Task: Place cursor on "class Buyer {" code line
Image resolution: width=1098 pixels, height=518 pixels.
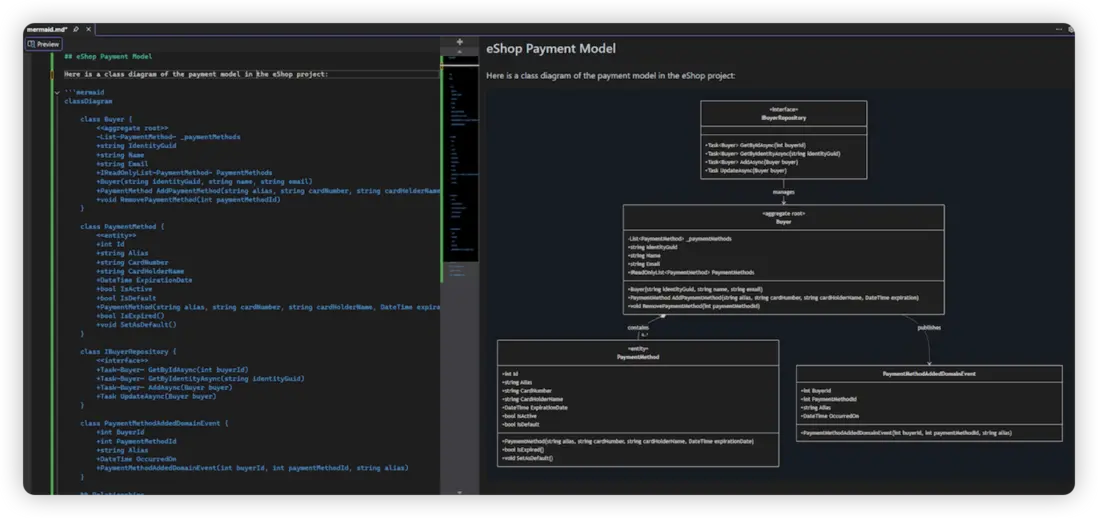Action: (x=106, y=119)
